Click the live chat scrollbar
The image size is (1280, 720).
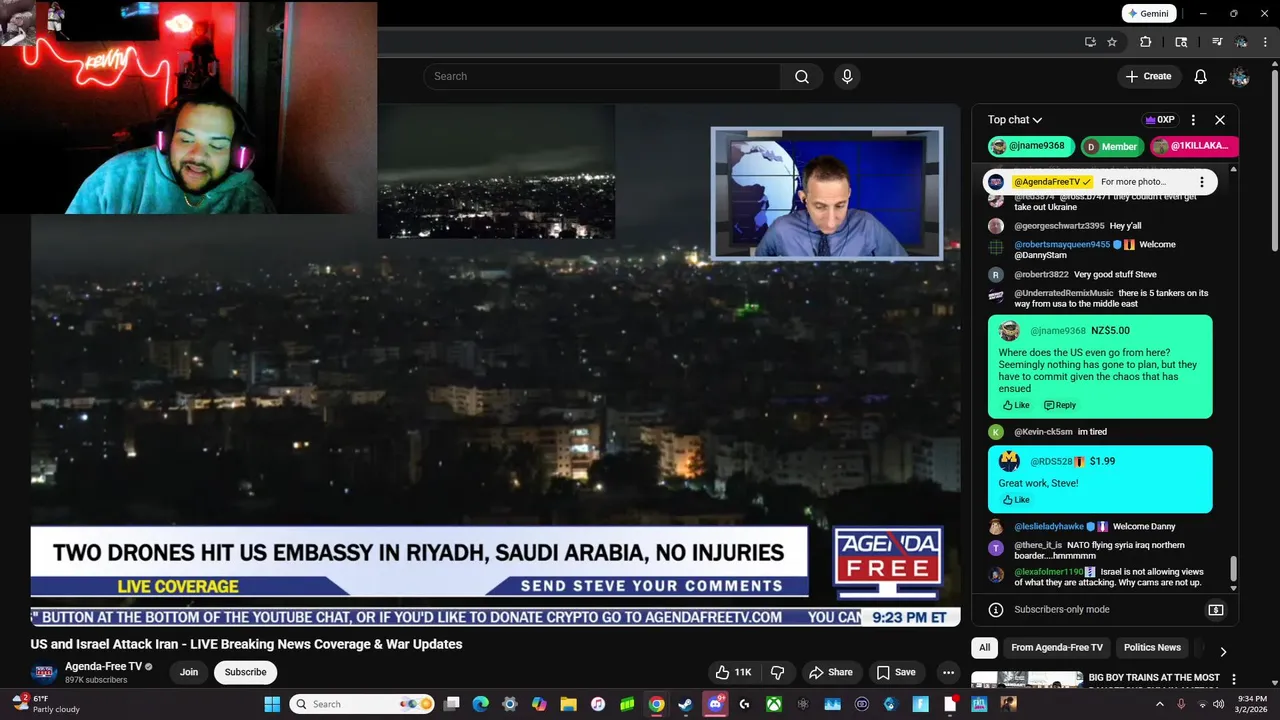[1233, 568]
